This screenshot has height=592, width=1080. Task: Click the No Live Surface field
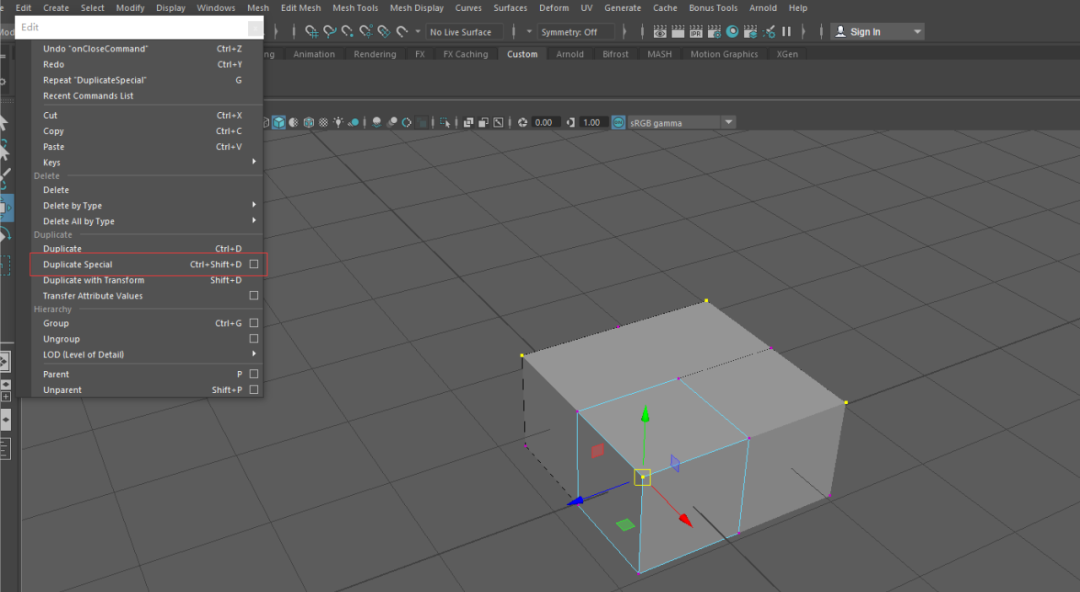pyautogui.click(x=465, y=32)
